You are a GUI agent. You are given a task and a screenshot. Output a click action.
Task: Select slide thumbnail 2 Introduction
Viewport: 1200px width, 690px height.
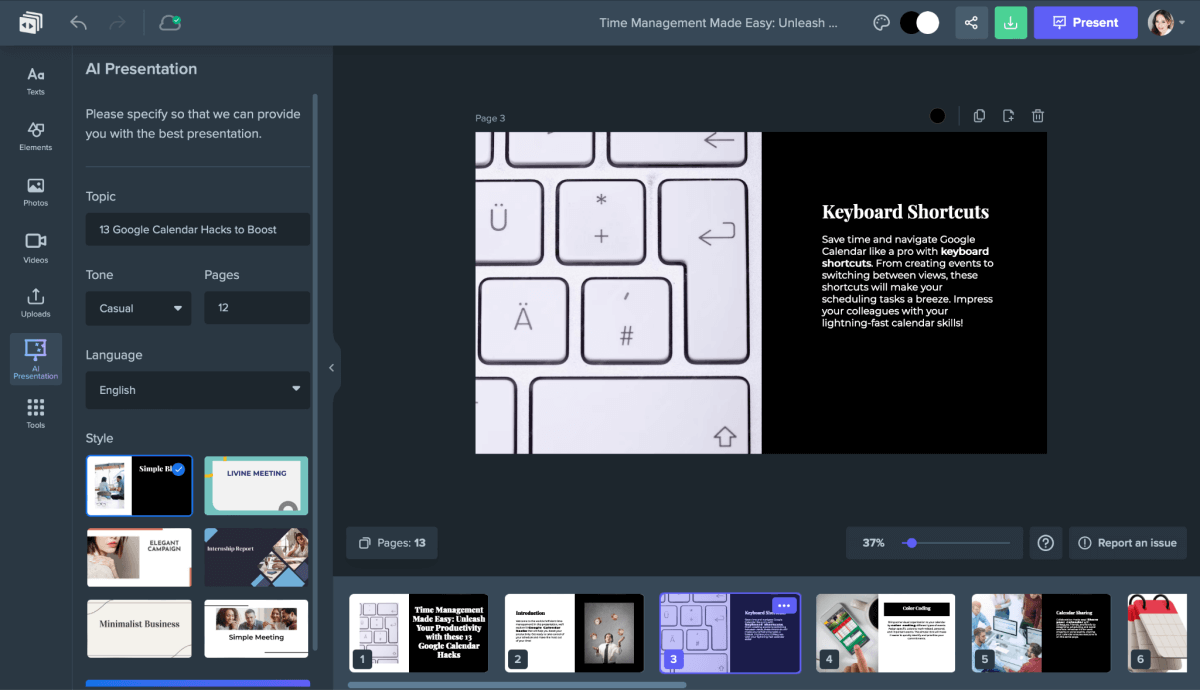point(574,633)
